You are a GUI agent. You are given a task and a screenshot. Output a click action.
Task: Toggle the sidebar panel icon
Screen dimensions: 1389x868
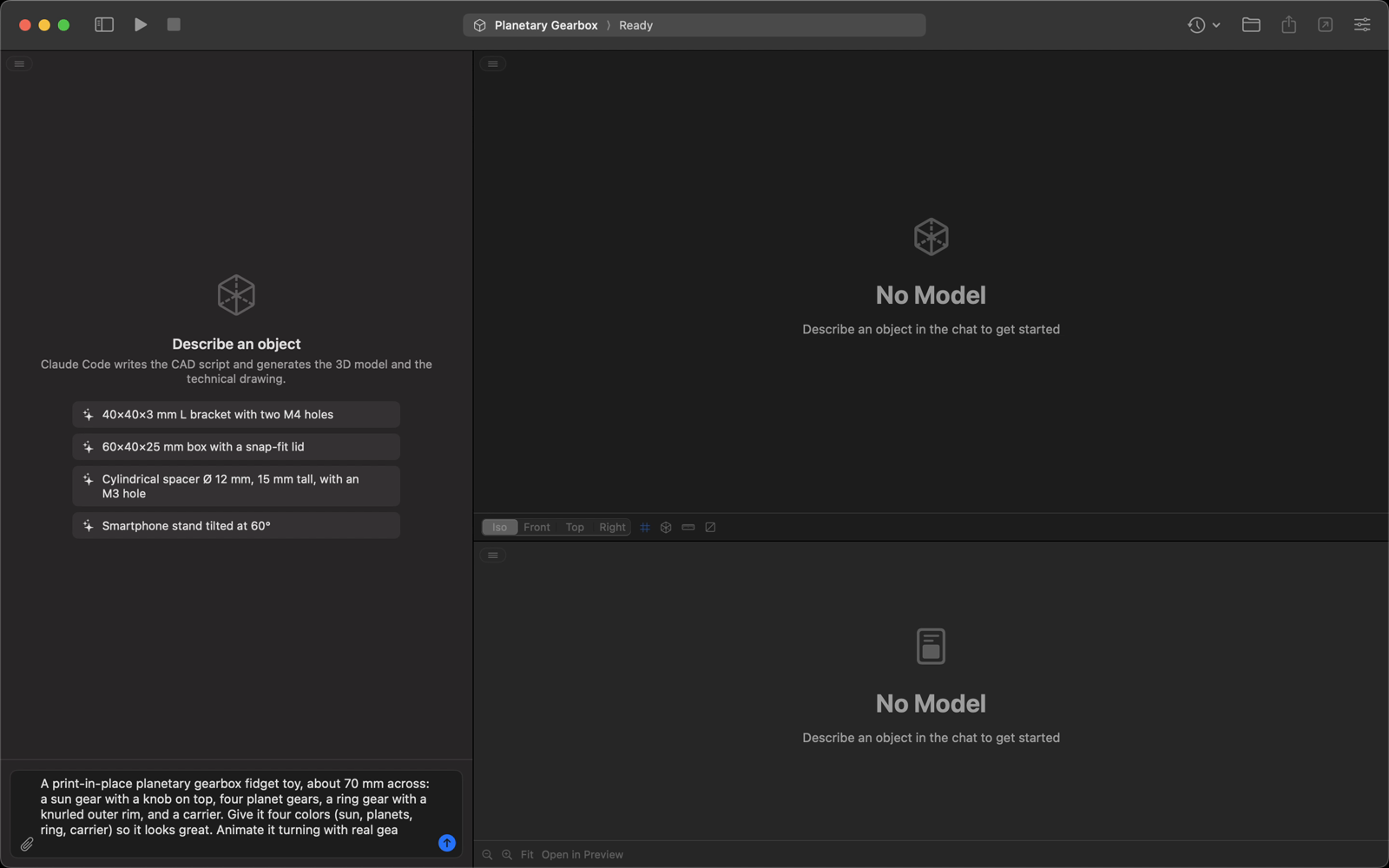coord(104,25)
